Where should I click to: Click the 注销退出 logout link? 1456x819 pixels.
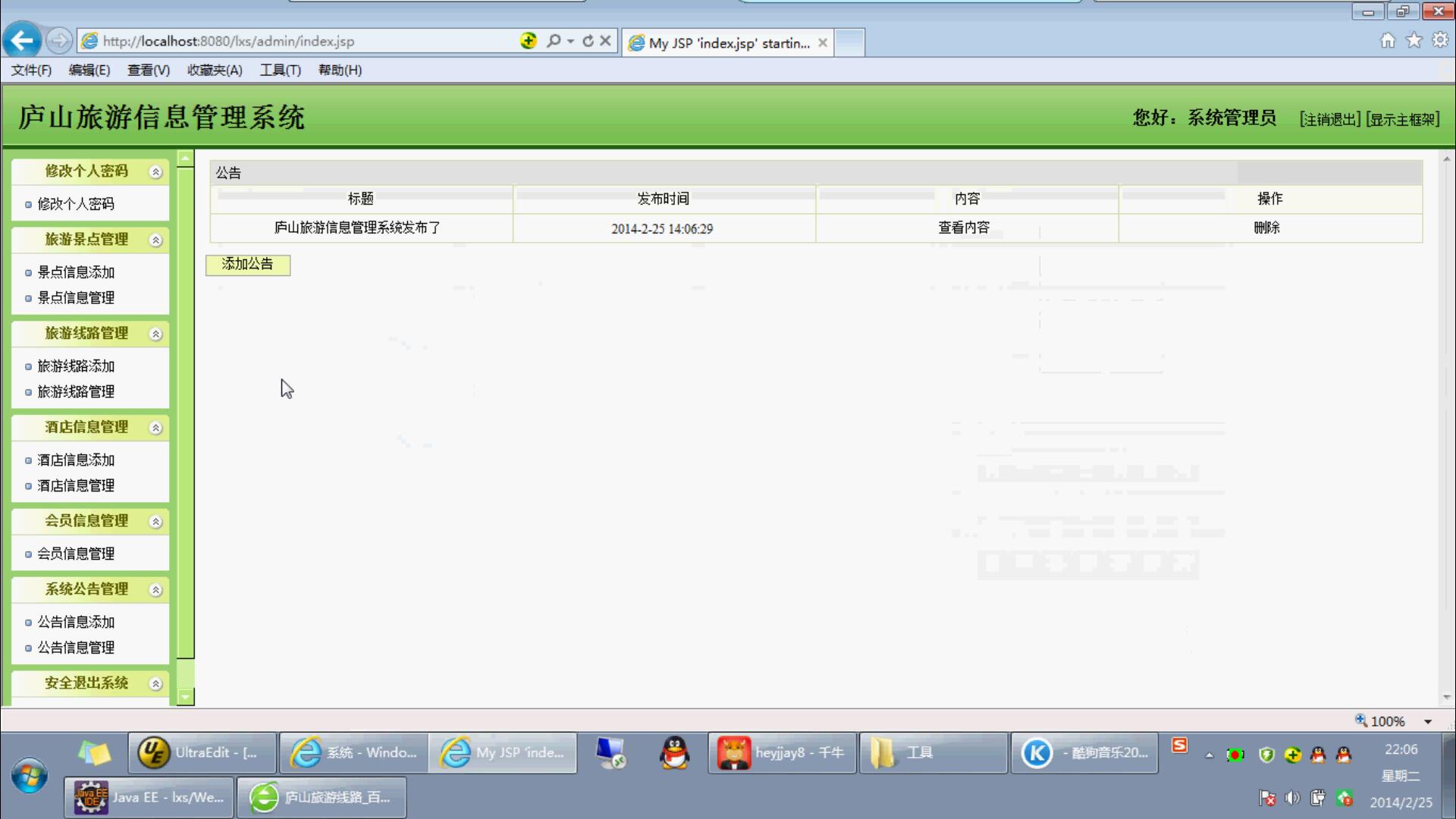[1330, 119]
